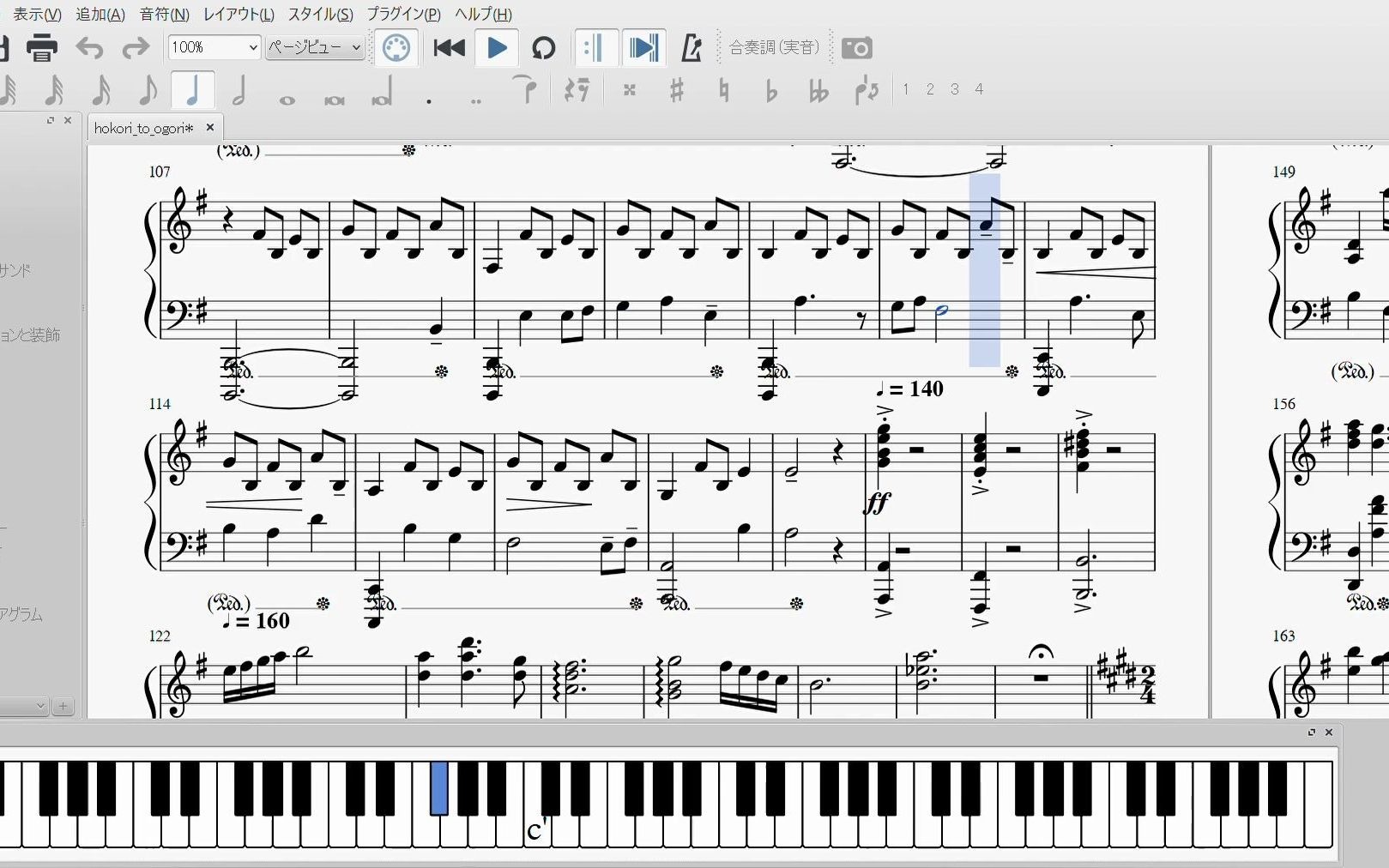Select voice 1
Image resolution: width=1389 pixels, height=868 pixels.
[905, 88]
